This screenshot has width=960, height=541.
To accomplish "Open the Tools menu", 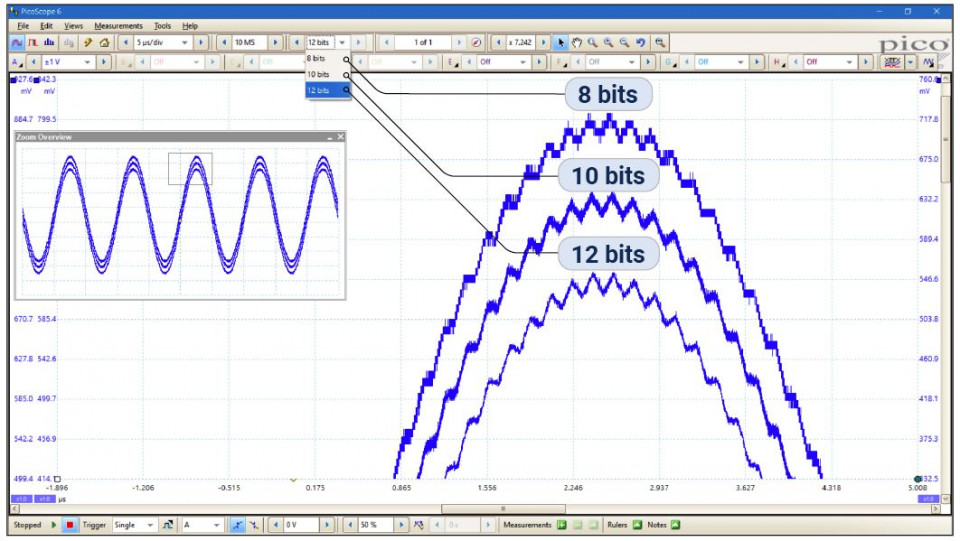I will click(x=162, y=25).
